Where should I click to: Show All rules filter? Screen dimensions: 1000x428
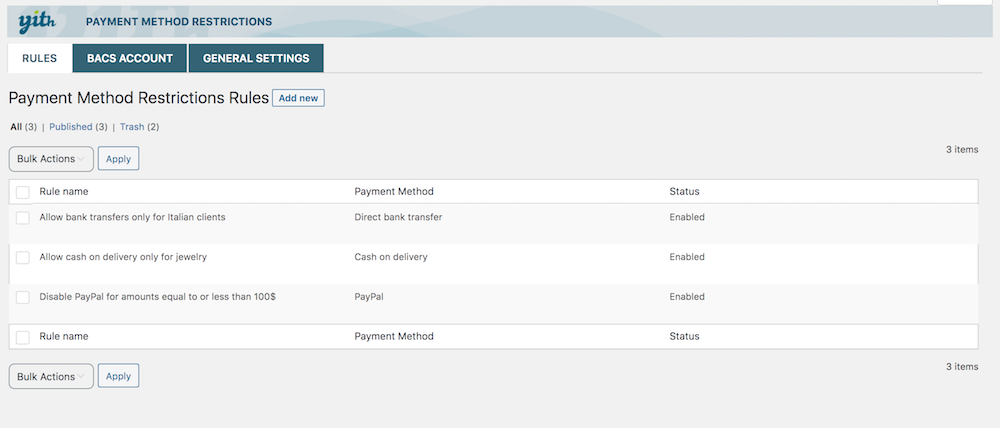click(x=16, y=127)
